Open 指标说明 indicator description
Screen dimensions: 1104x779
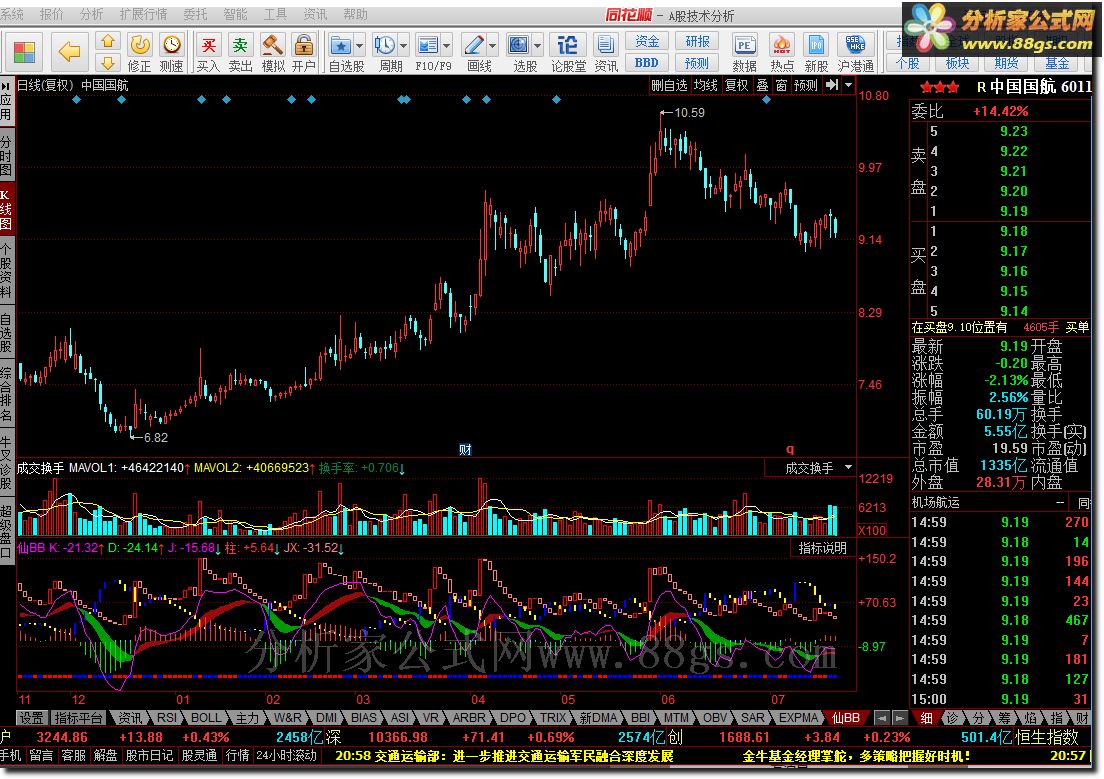(822, 548)
